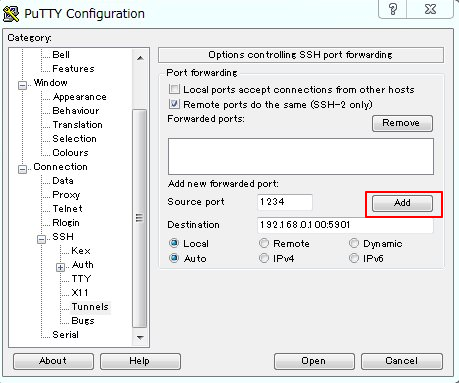Collapse the Window tree node

[x=22, y=85]
